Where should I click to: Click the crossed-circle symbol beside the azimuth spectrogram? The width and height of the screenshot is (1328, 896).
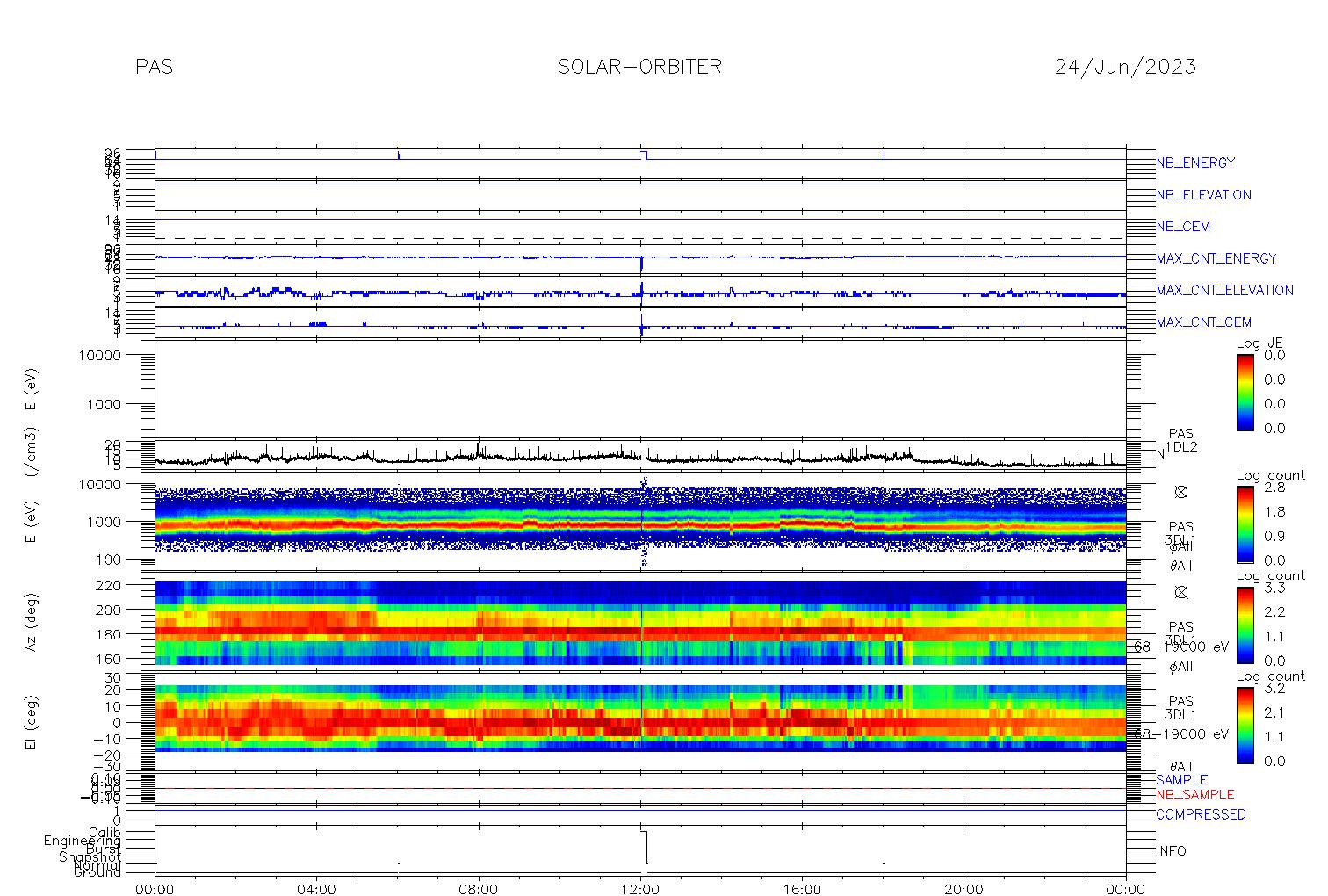[1181, 592]
